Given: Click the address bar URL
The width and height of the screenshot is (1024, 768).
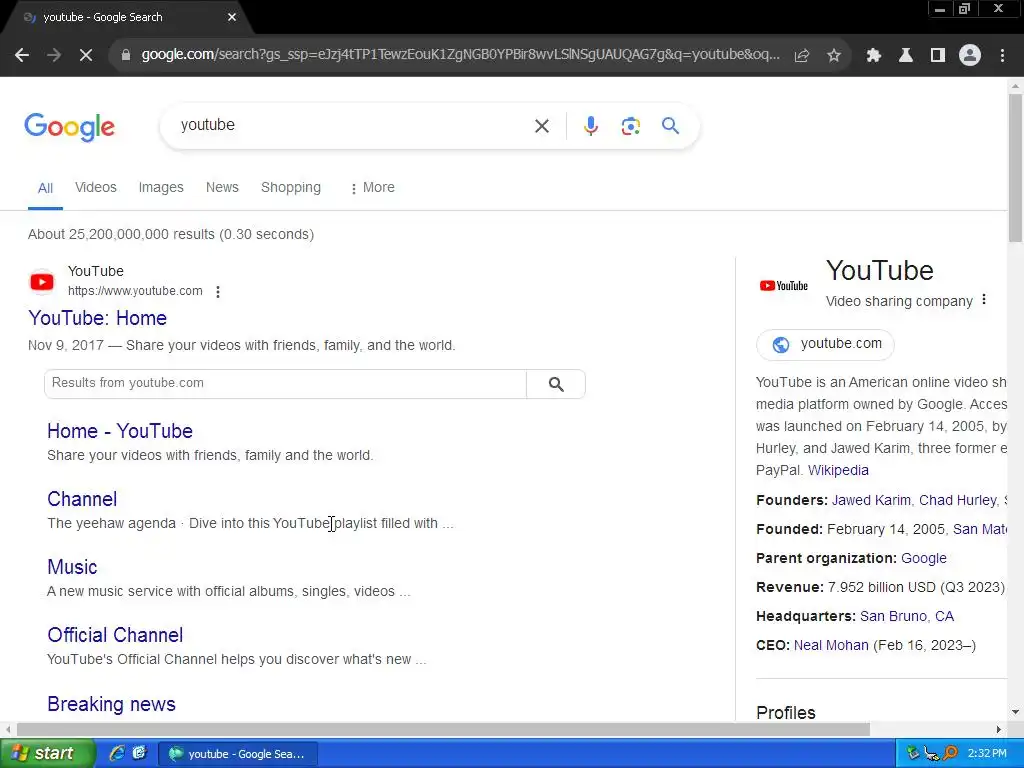Looking at the screenshot, I should 460,55.
